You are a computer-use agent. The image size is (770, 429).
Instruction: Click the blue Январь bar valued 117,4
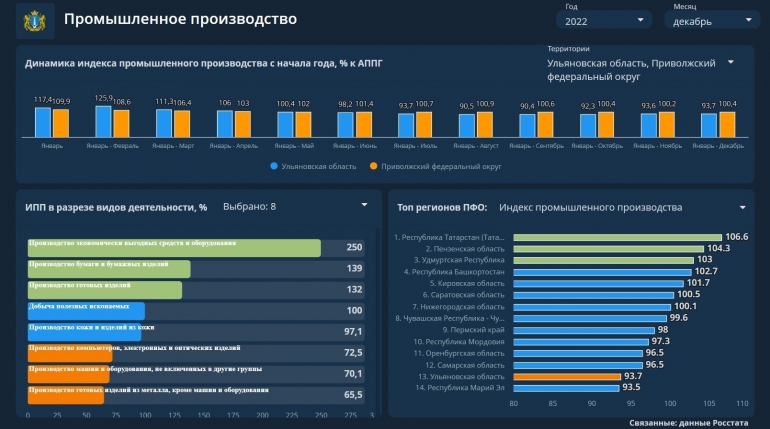[43, 121]
